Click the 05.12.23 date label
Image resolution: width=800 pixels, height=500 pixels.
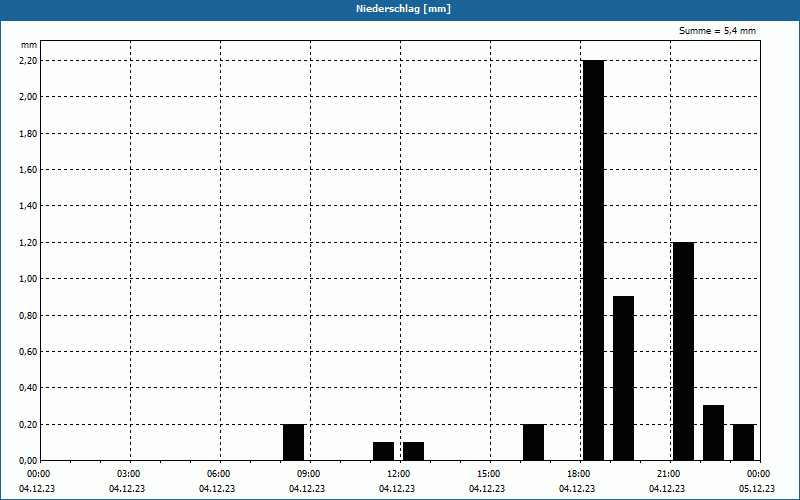(757, 489)
